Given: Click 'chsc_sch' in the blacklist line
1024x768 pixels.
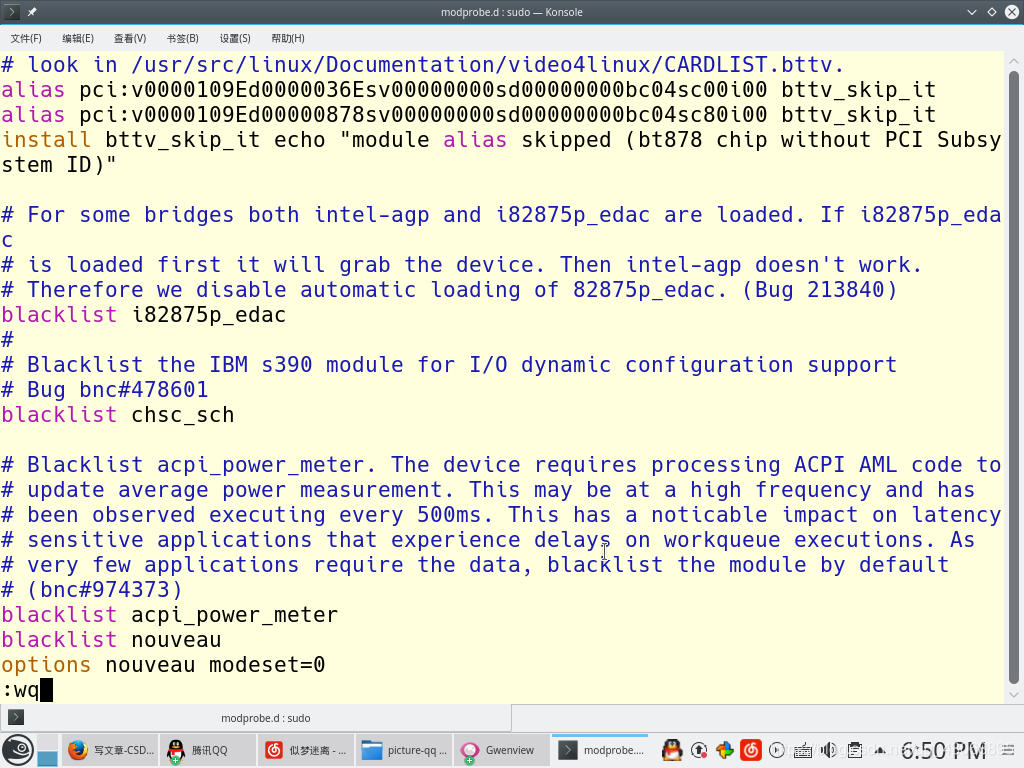Looking at the screenshot, I should click(x=183, y=415).
